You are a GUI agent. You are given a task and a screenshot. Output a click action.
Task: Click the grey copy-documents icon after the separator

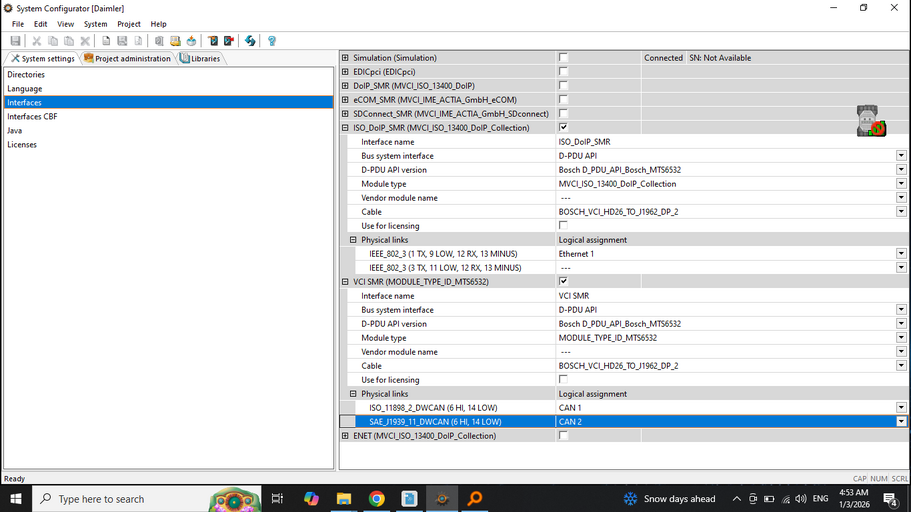[x=159, y=41]
